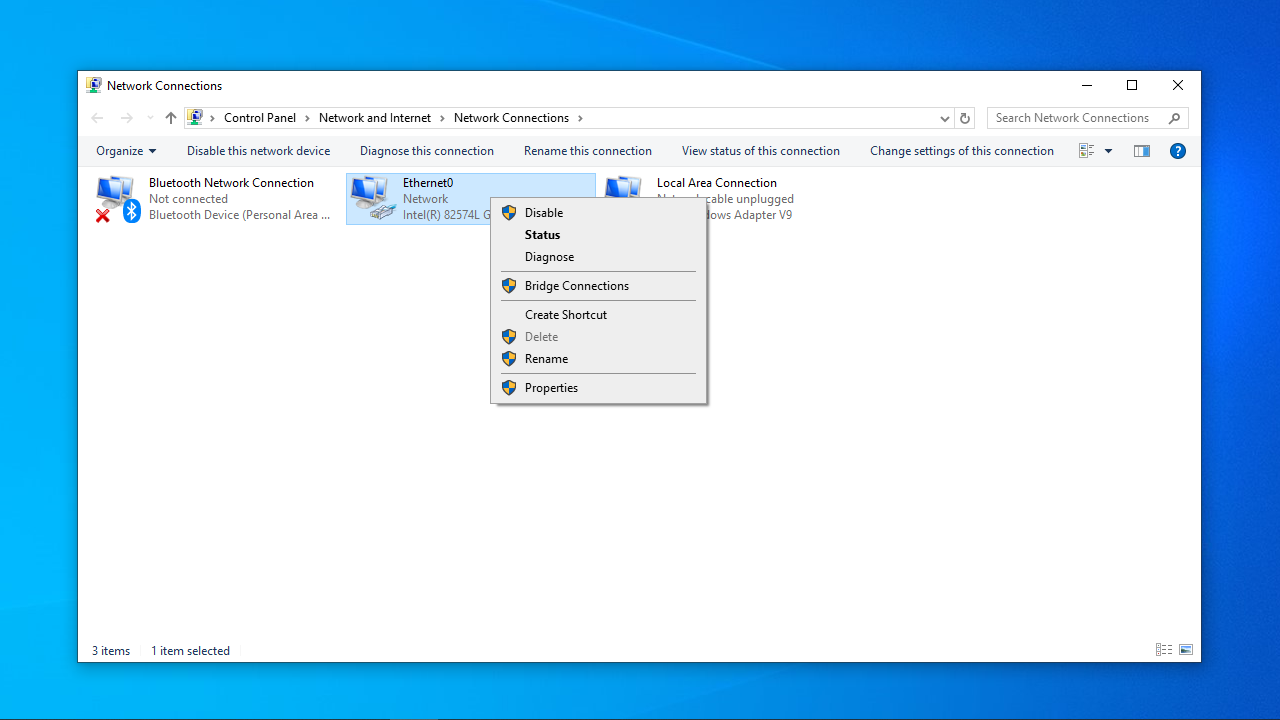Select Bridge Connections menu entry
Screen dimensions: 1280x720
pos(576,286)
